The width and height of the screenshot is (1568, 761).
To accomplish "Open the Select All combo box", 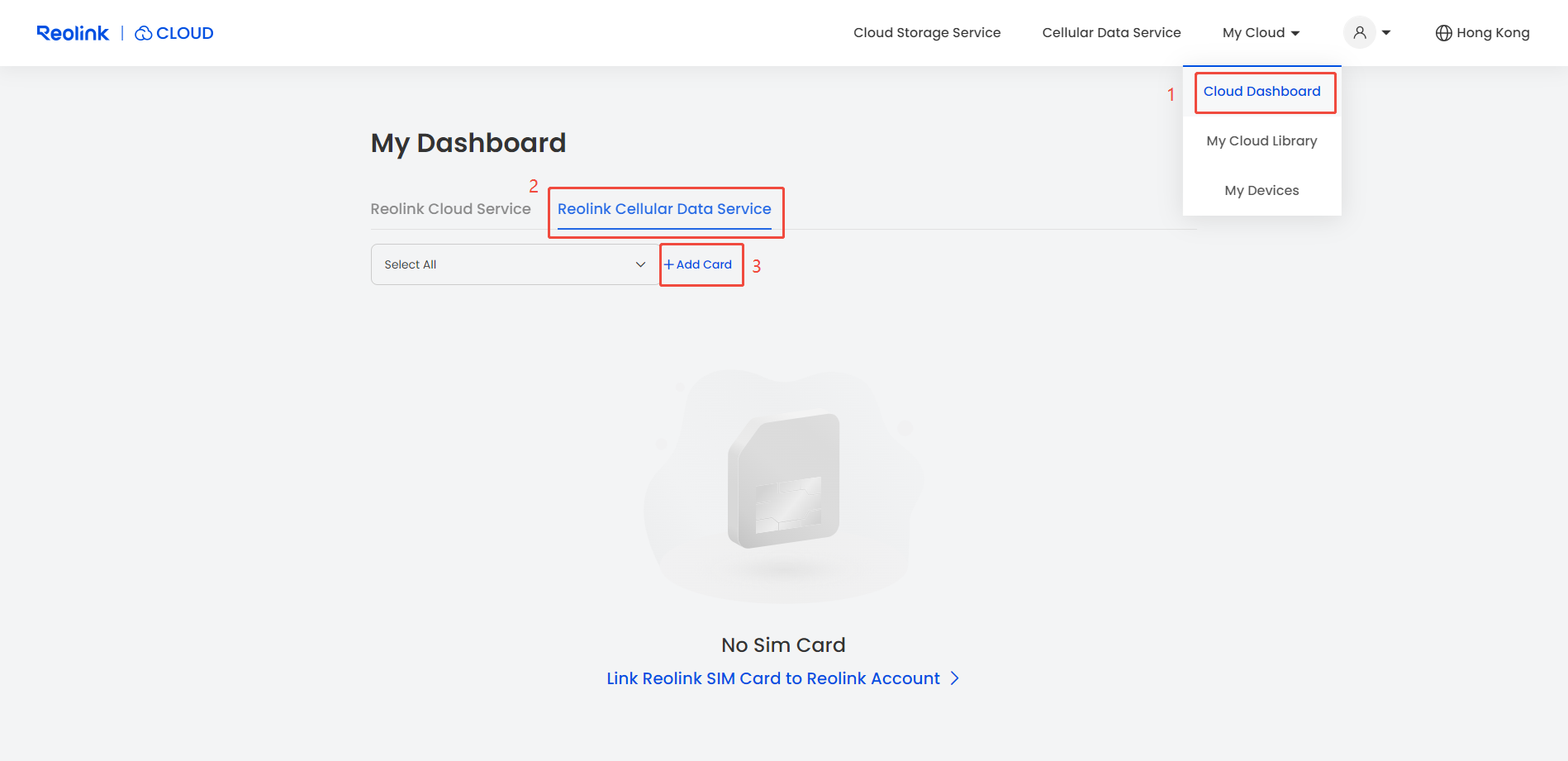I will [515, 264].
